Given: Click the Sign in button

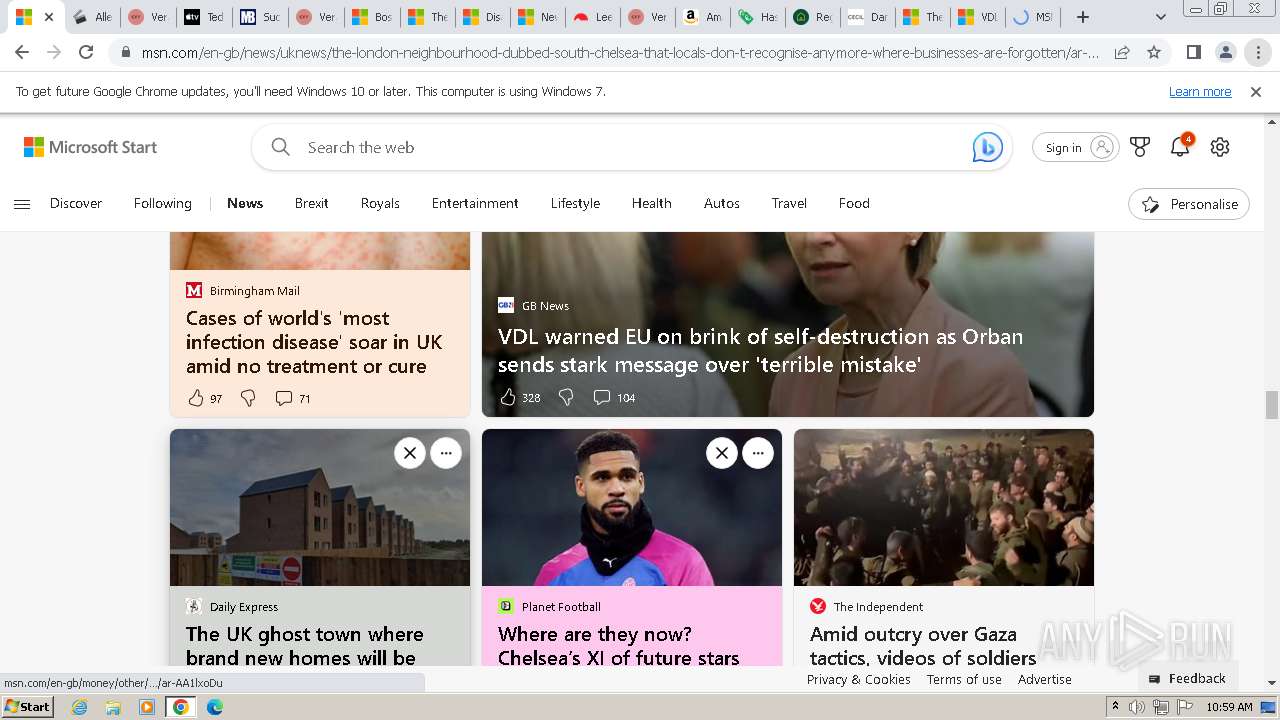Looking at the screenshot, I should pyautogui.click(x=1076, y=147).
